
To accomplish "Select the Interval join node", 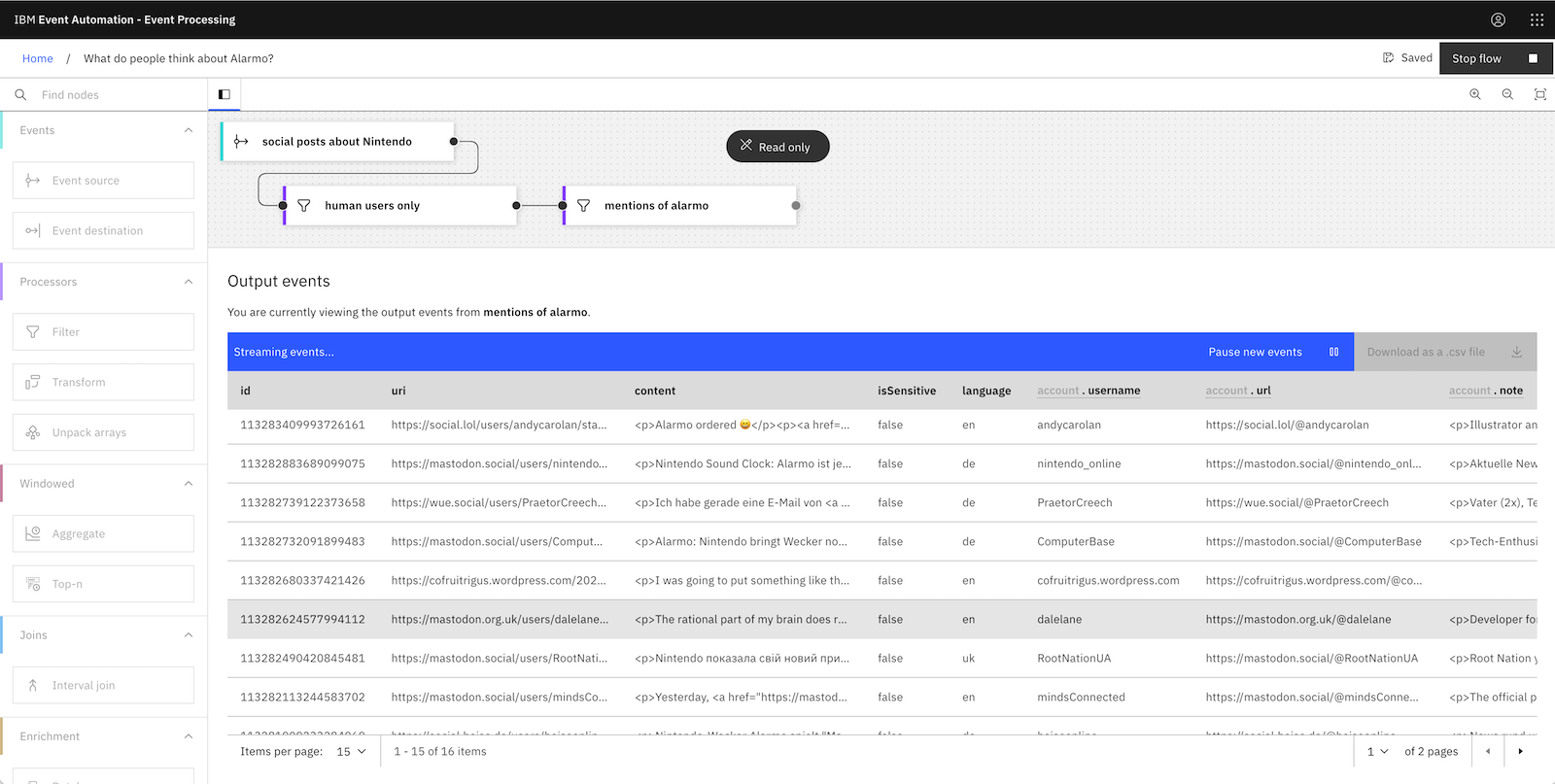I will (x=103, y=685).
